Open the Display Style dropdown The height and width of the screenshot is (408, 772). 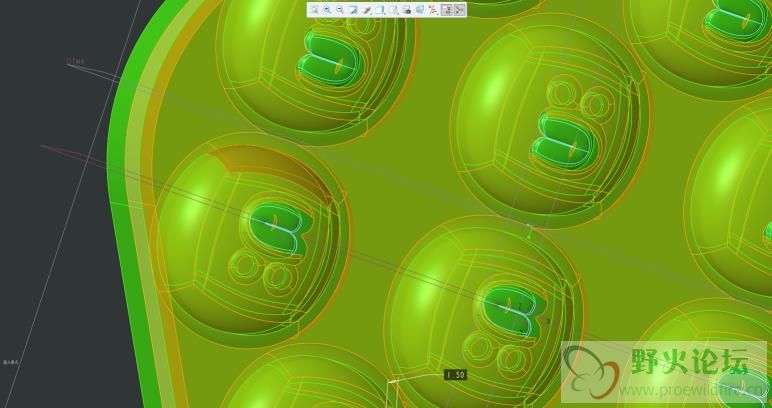(x=380, y=10)
